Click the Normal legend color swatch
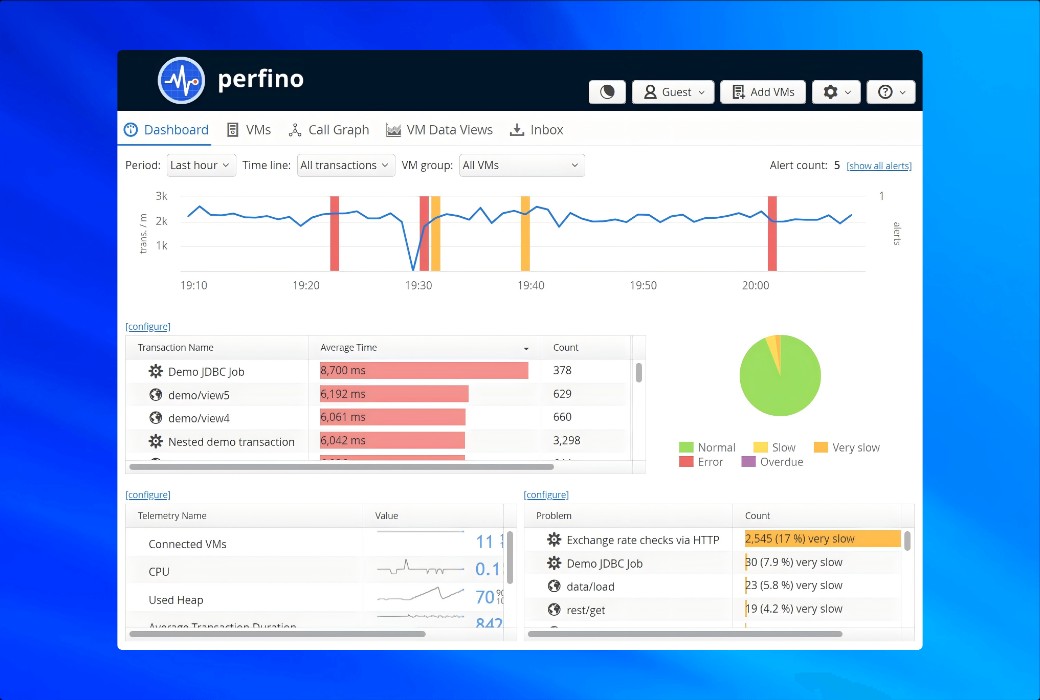The height and width of the screenshot is (700, 1040). click(686, 447)
